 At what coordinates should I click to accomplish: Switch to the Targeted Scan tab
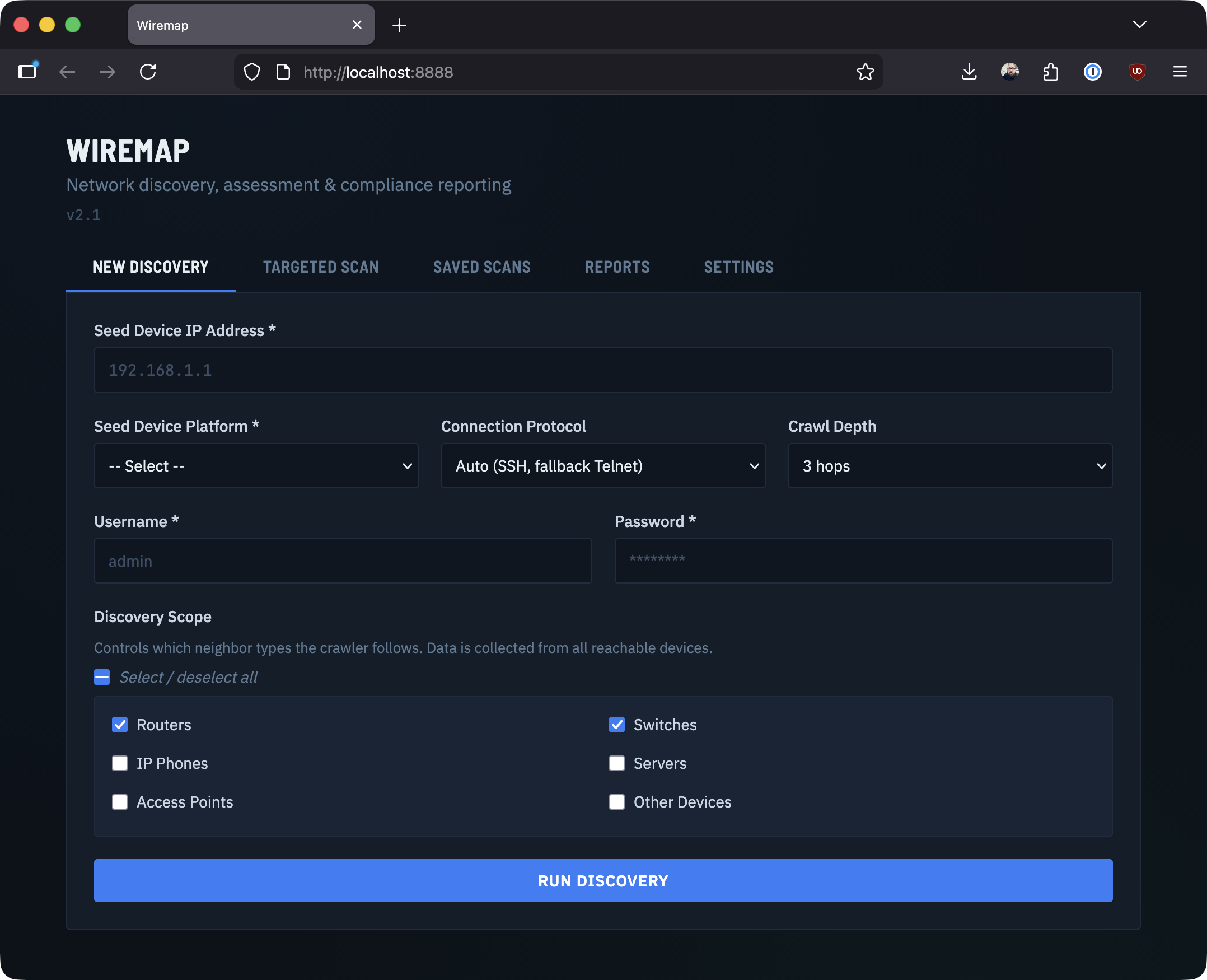pos(321,267)
